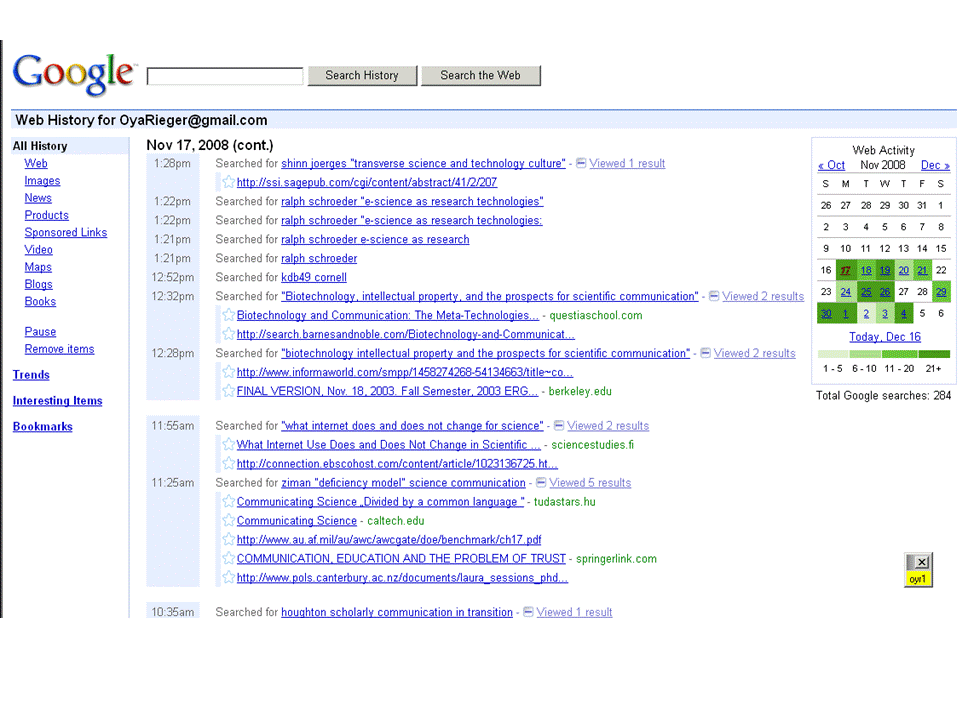Open the kdb49 cornell search query
This screenshot has width=960, height=720.
(x=314, y=277)
